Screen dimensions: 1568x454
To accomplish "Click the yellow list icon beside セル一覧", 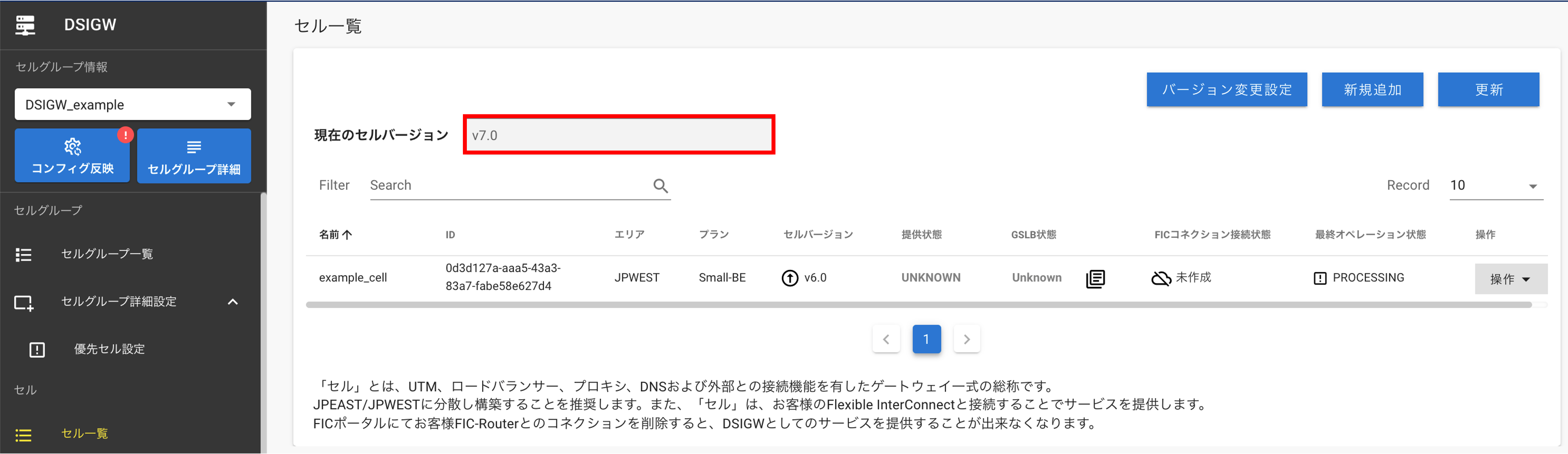I will click(23, 434).
